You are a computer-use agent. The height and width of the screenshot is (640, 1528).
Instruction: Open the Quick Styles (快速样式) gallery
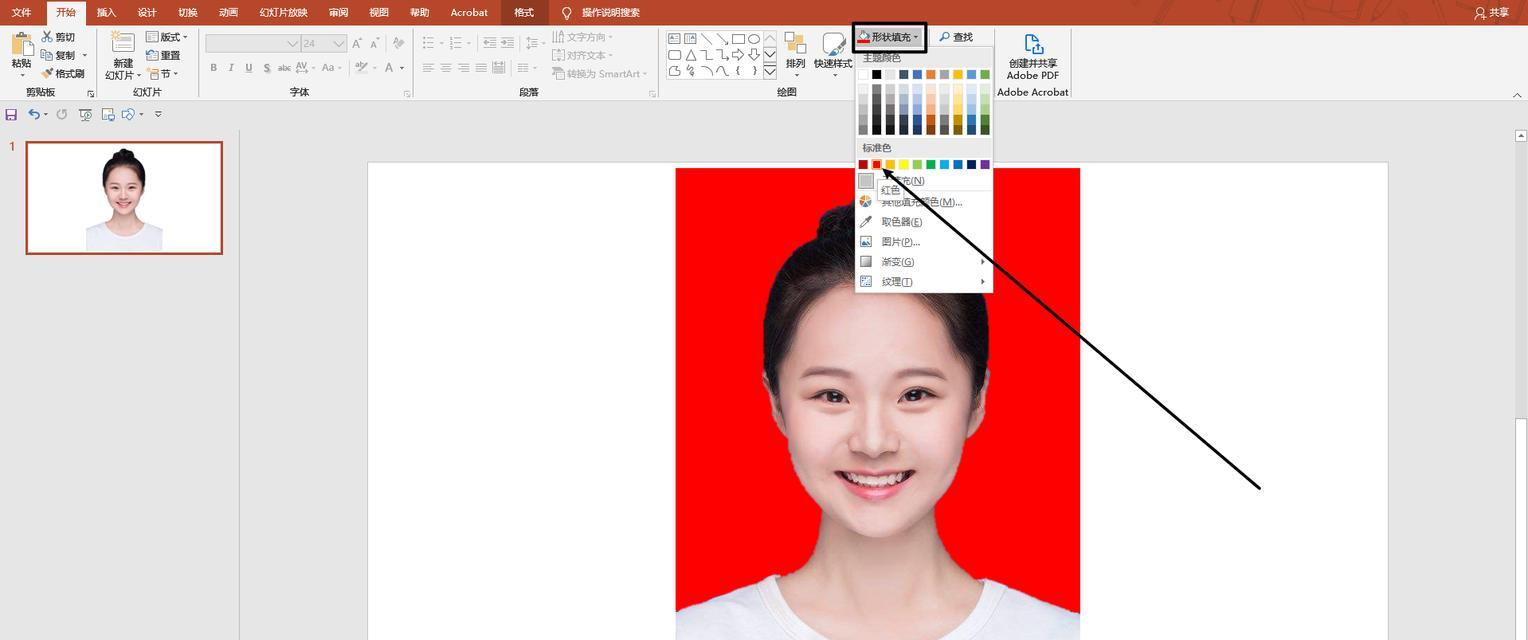(x=833, y=54)
